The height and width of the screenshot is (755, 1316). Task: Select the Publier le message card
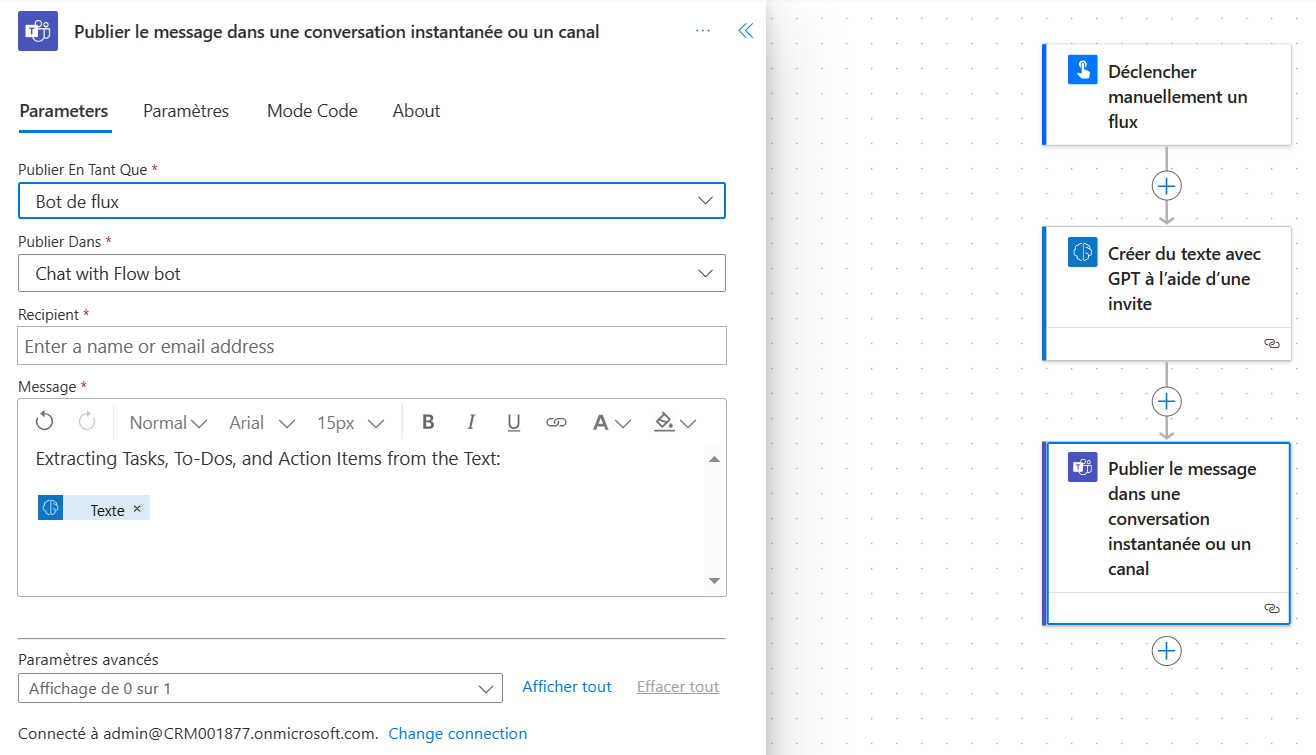pyautogui.click(x=1167, y=534)
